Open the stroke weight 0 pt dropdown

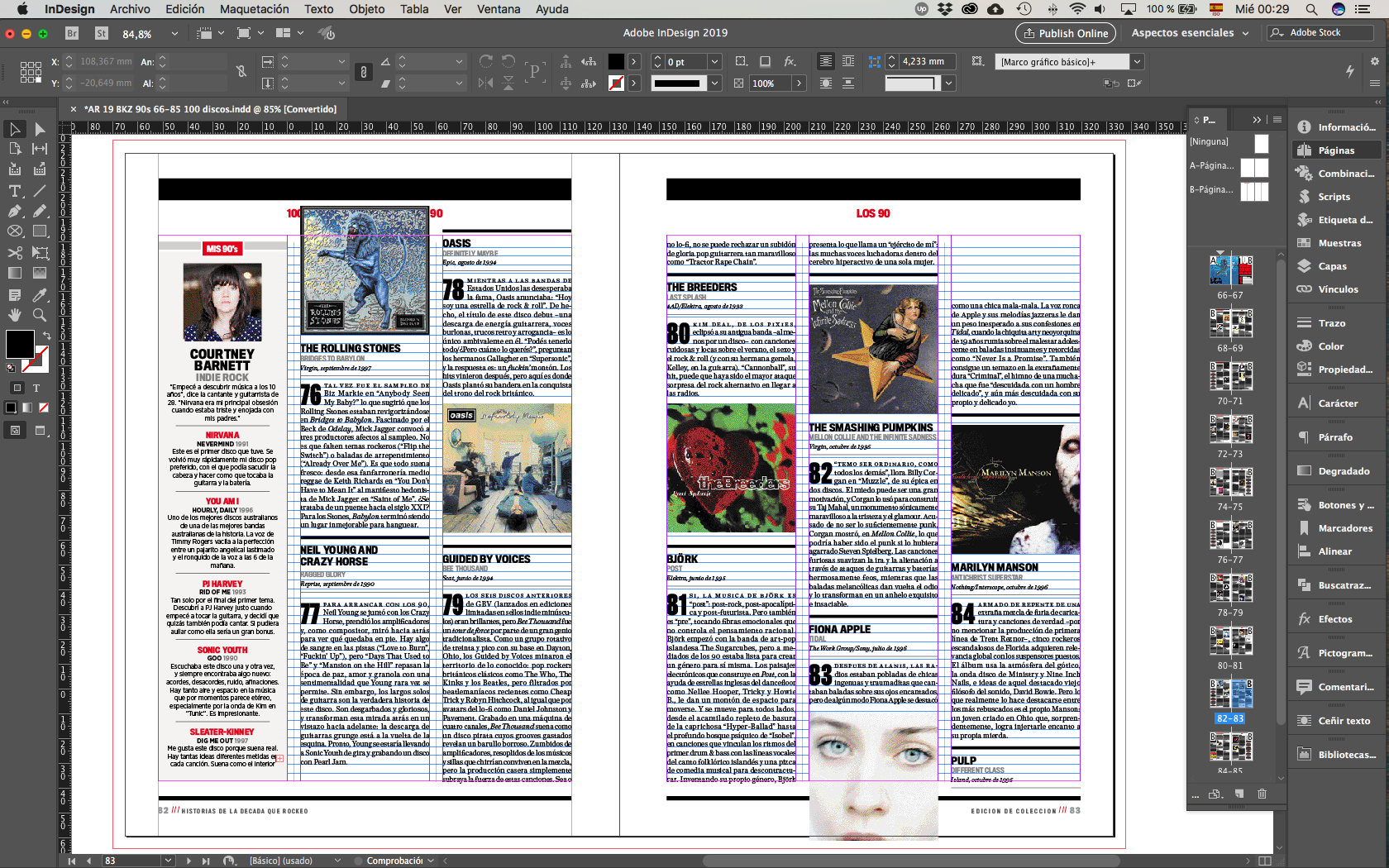(715, 62)
